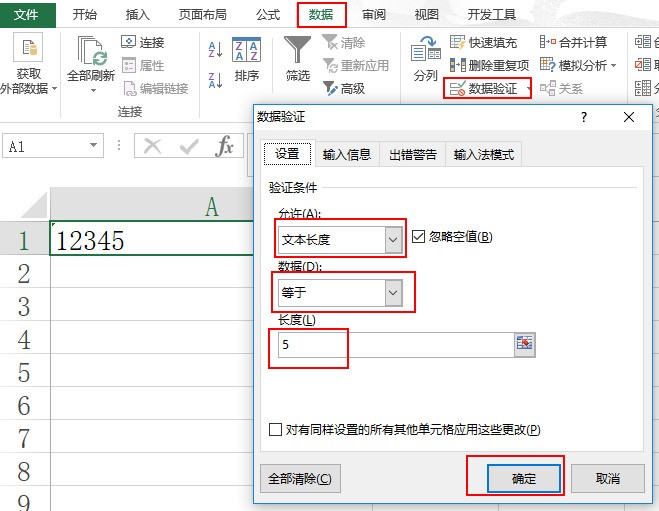Open the Formulas ribbon tab
659x511 pixels.
tap(267, 15)
